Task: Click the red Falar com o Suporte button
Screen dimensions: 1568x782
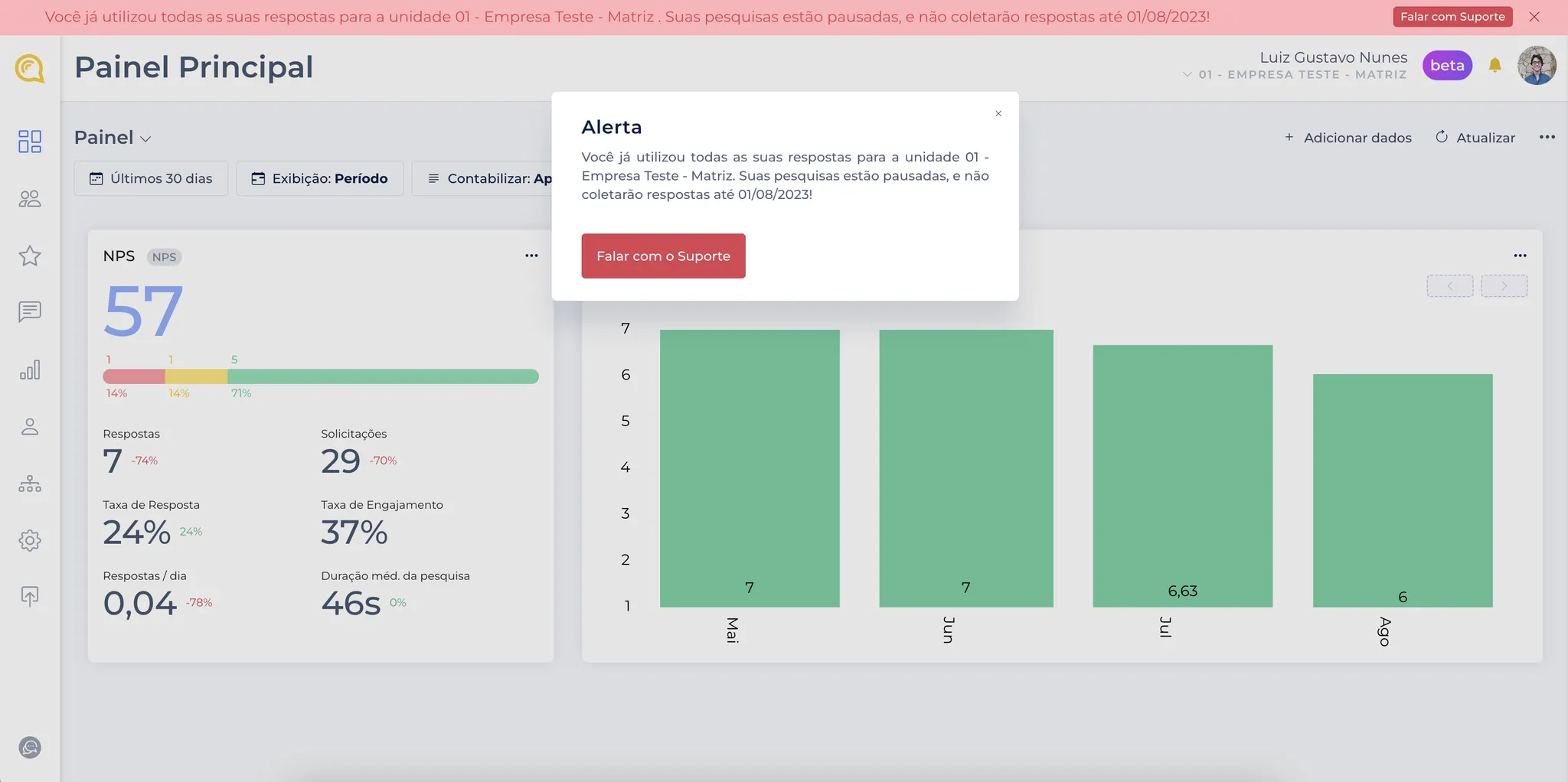Action: tap(663, 256)
